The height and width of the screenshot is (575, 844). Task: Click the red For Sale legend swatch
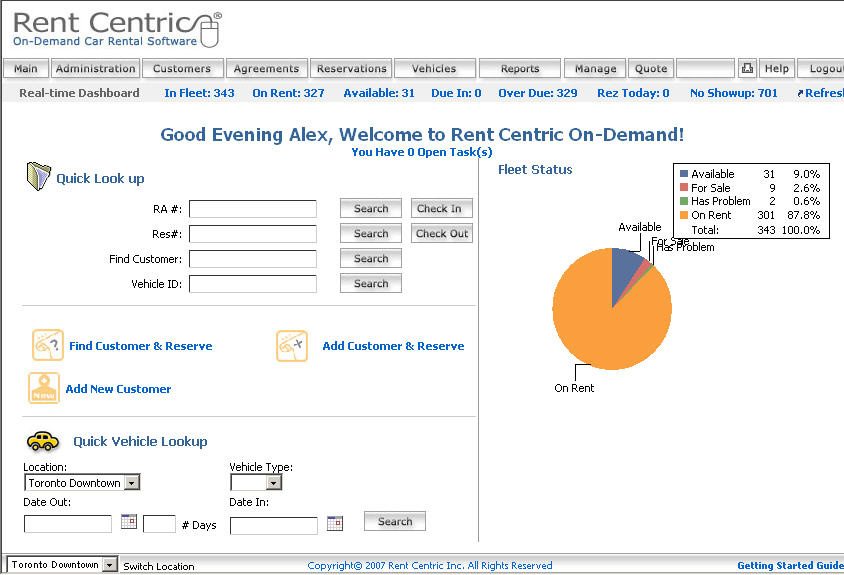(684, 187)
